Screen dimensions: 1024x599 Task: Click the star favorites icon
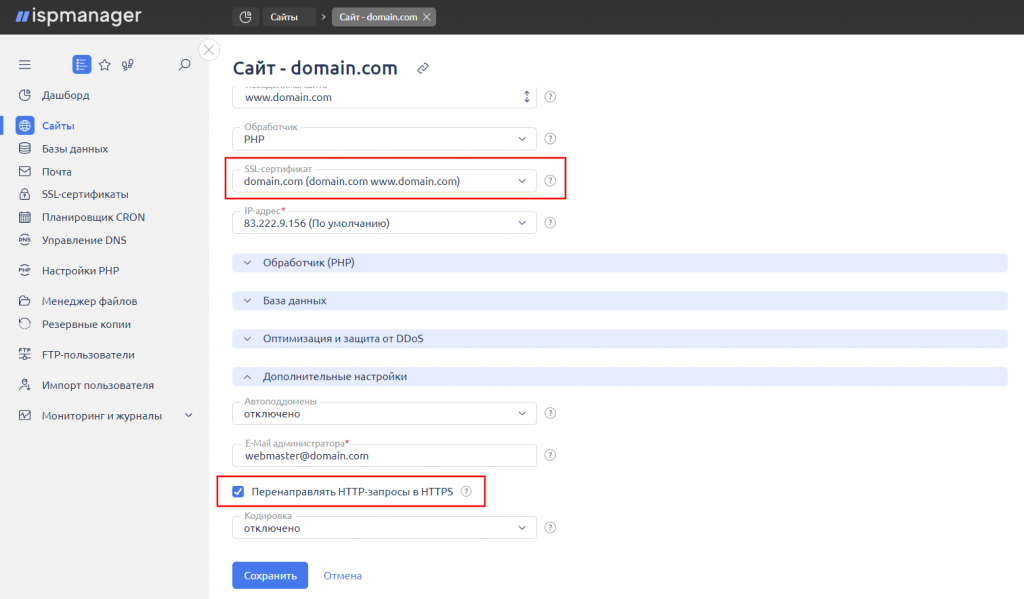point(104,65)
